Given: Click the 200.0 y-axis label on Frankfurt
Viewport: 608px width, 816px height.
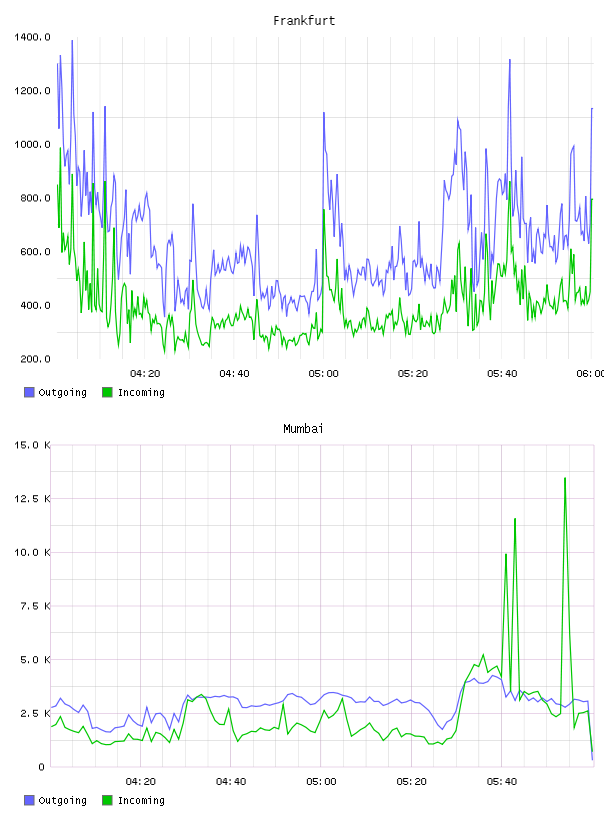Looking at the screenshot, I should coord(35,359).
